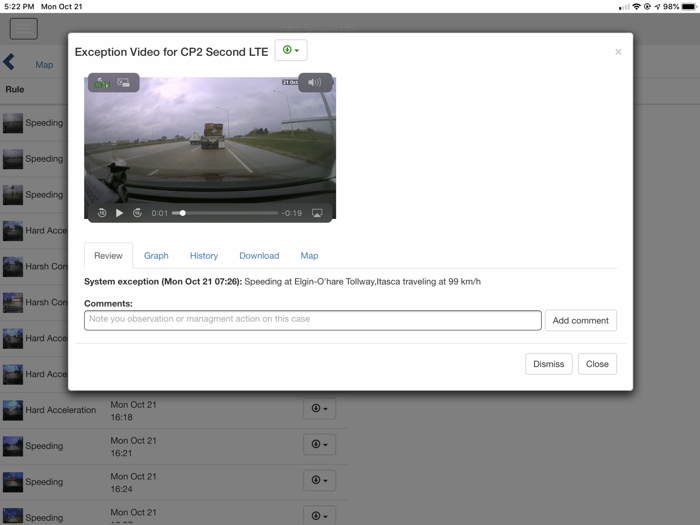The image size is (700, 525).
Task: Open download dropdown beside modal title
Action: (291, 50)
